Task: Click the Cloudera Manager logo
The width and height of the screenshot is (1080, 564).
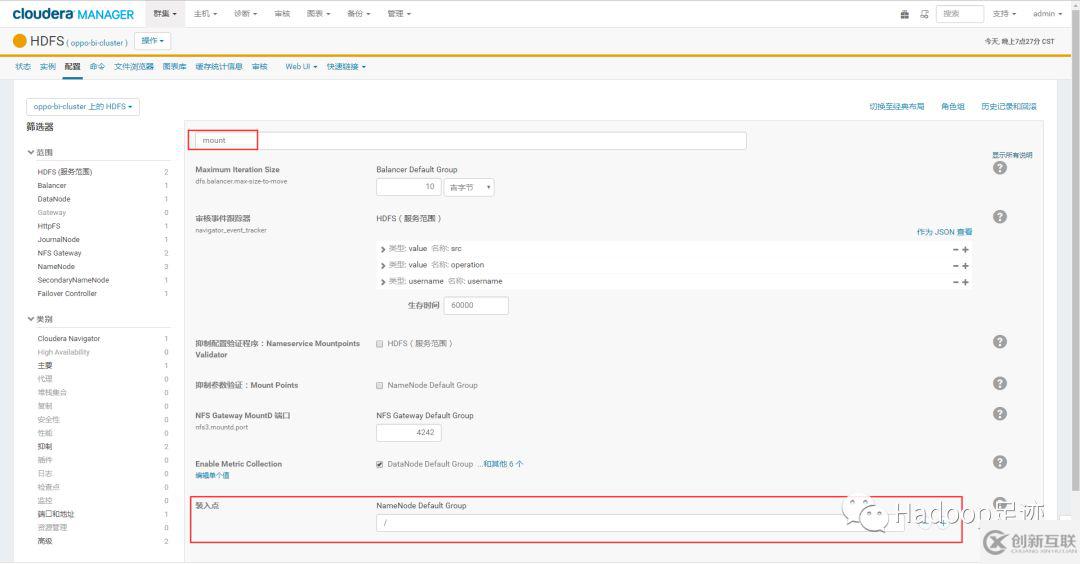Action: [x=73, y=14]
